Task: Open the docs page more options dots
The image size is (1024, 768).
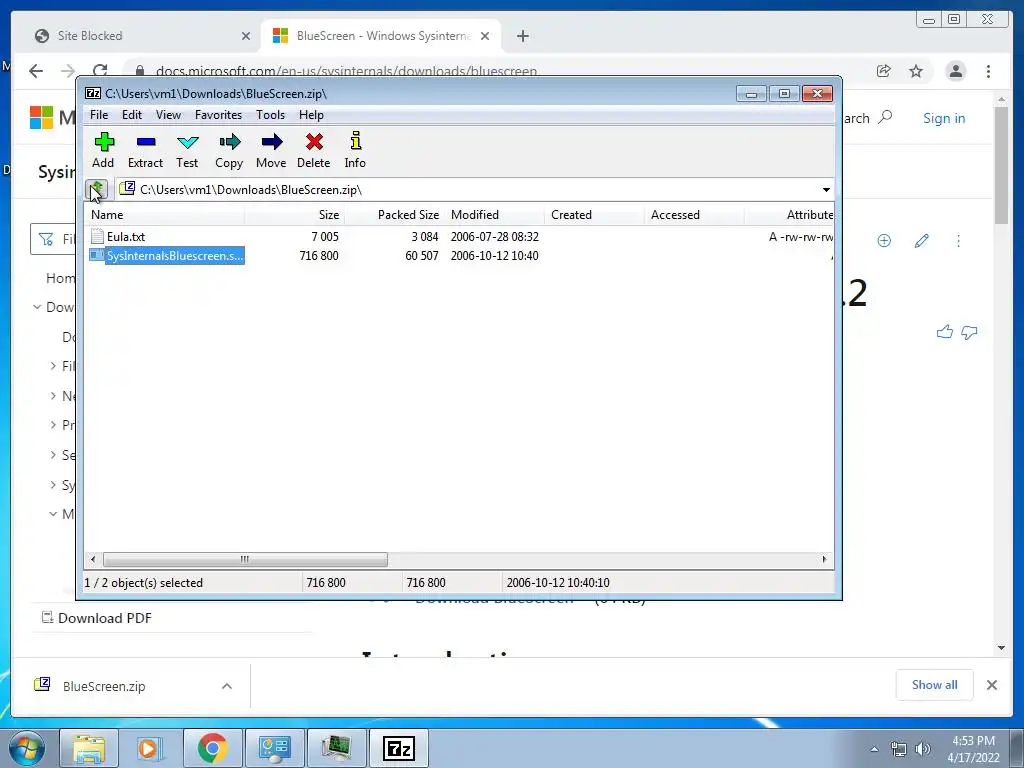Action: point(958,241)
